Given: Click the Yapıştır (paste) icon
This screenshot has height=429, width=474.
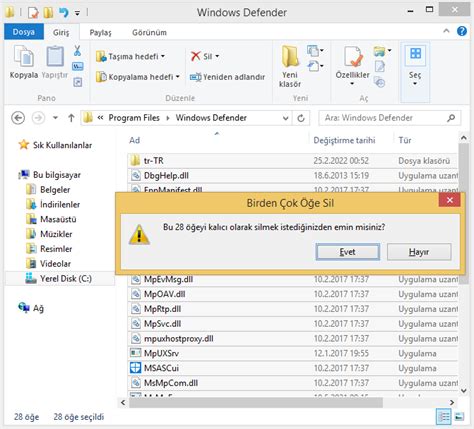Looking at the screenshot, I should tap(55, 56).
